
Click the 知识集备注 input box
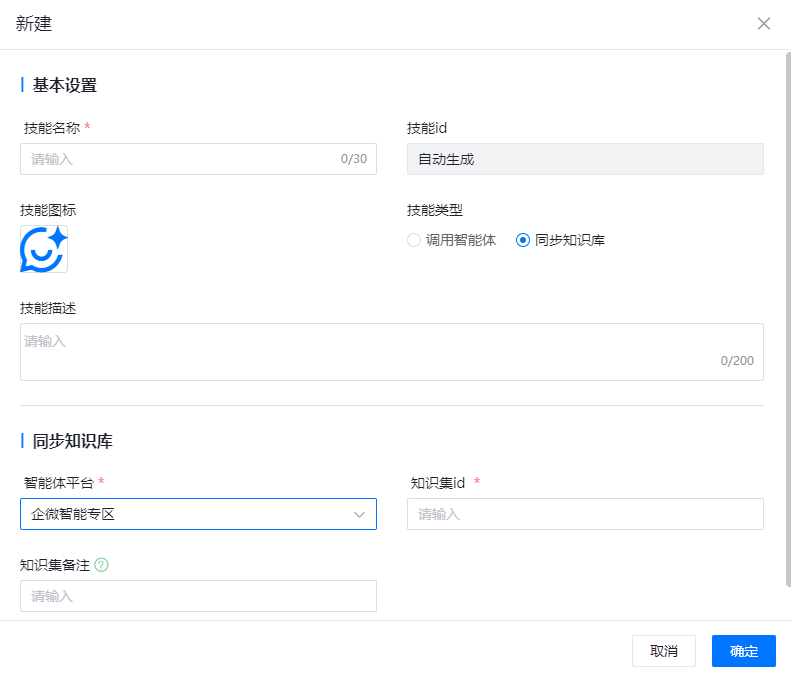[x=198, y=596]
